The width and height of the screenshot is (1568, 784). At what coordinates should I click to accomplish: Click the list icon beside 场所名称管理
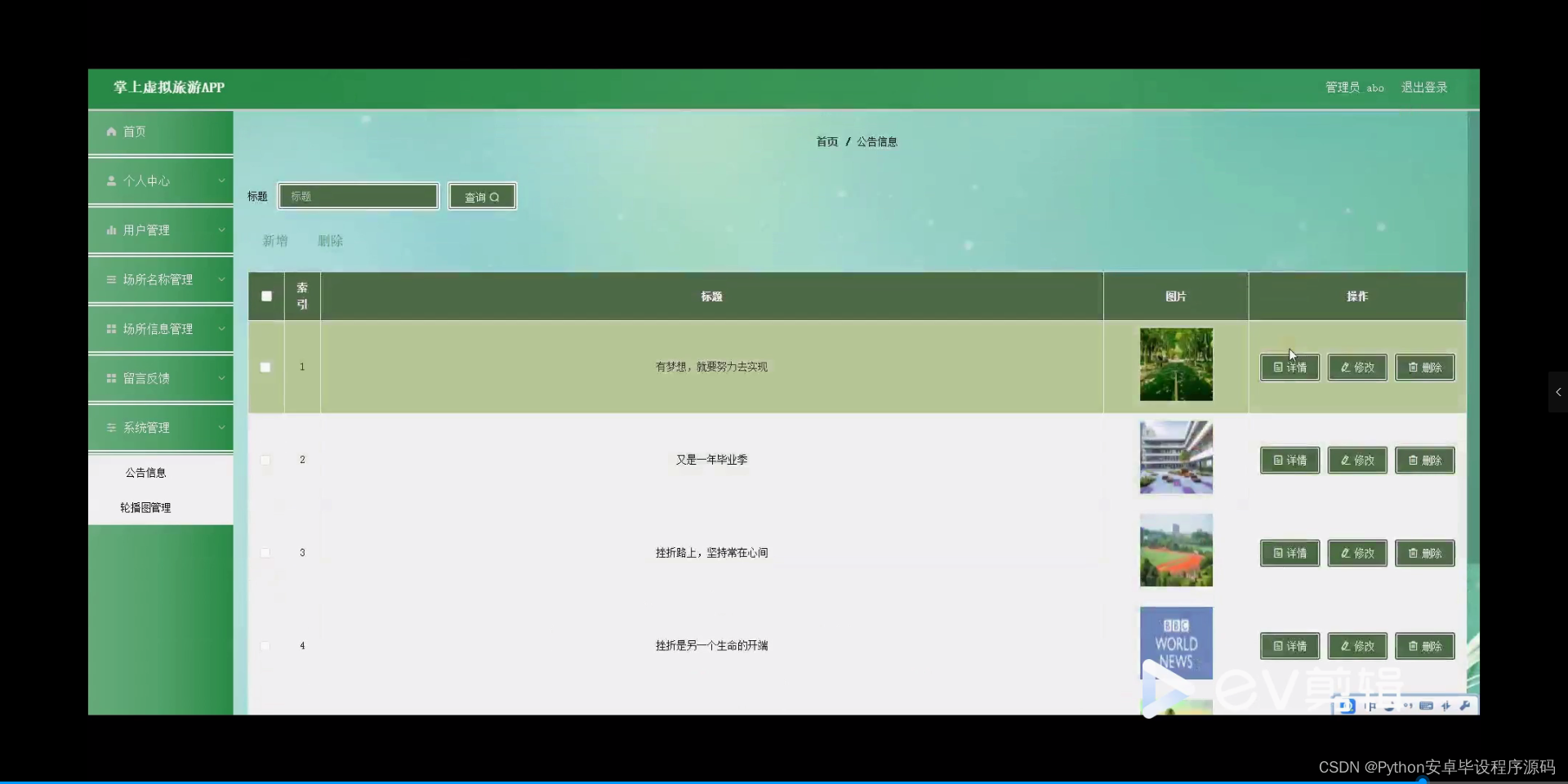[x=111, y=279]
